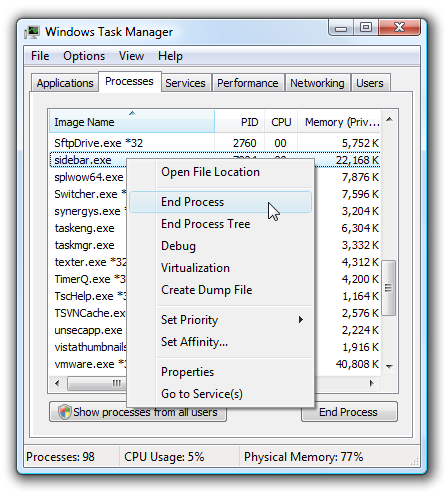Choose End Process in the context menu
The image size is (446, 492).
point(220,202)
